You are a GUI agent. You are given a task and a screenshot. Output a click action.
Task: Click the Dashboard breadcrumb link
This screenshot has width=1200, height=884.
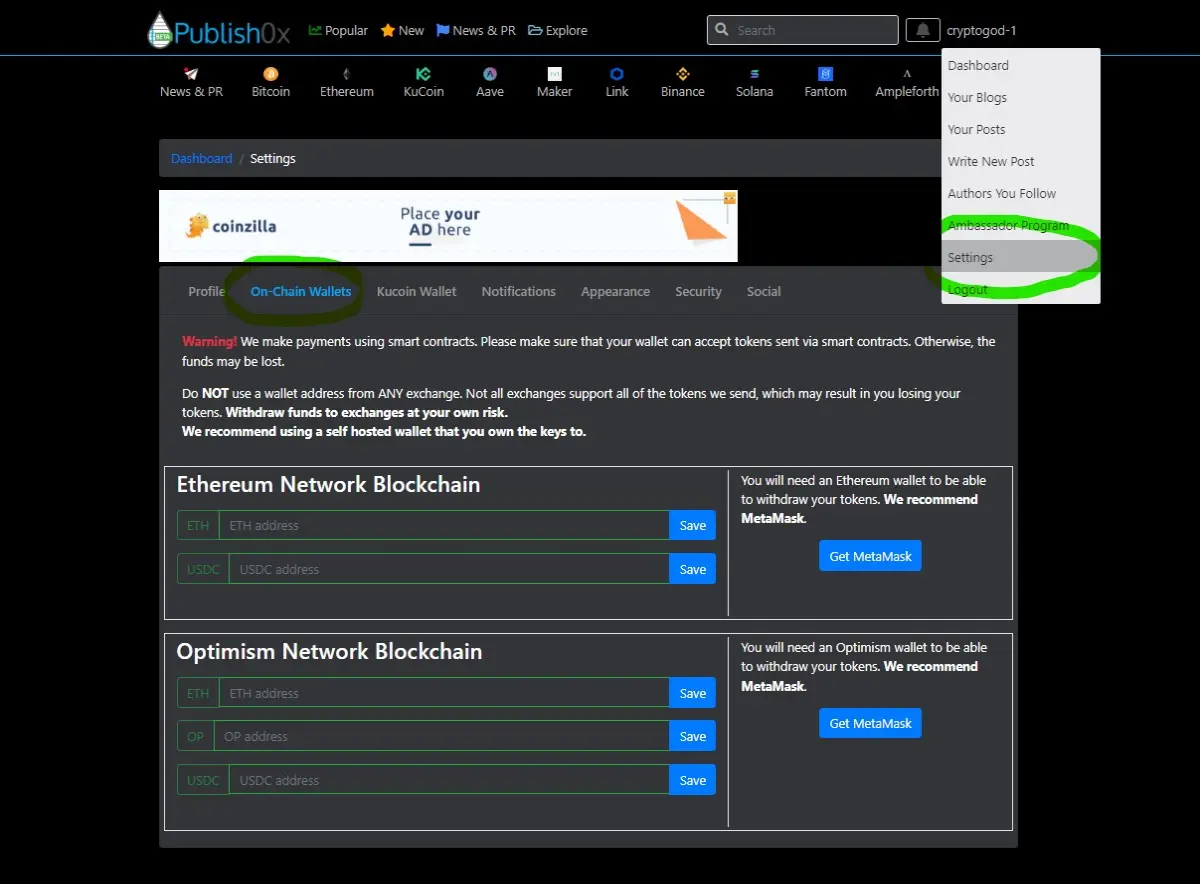tap(201, 158)
